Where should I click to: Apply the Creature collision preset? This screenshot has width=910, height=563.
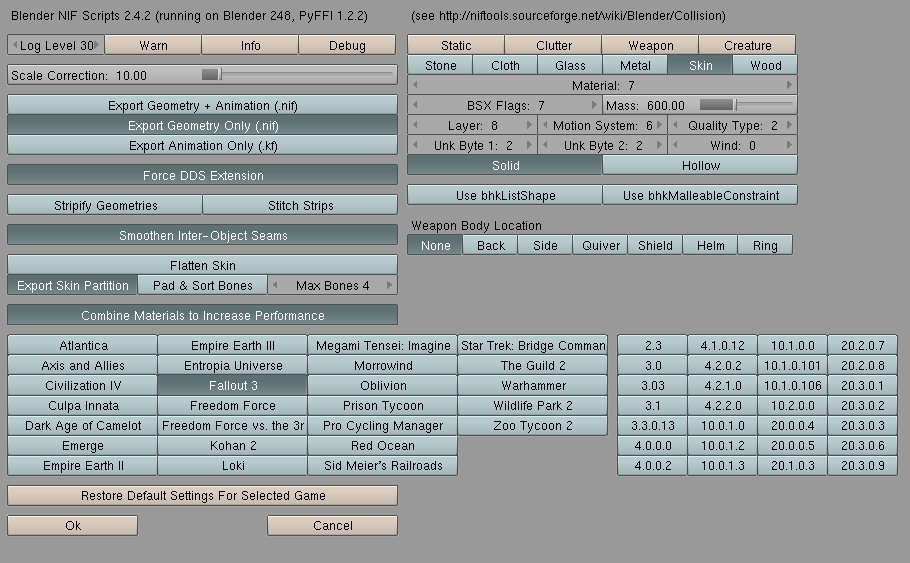point(748,45)
